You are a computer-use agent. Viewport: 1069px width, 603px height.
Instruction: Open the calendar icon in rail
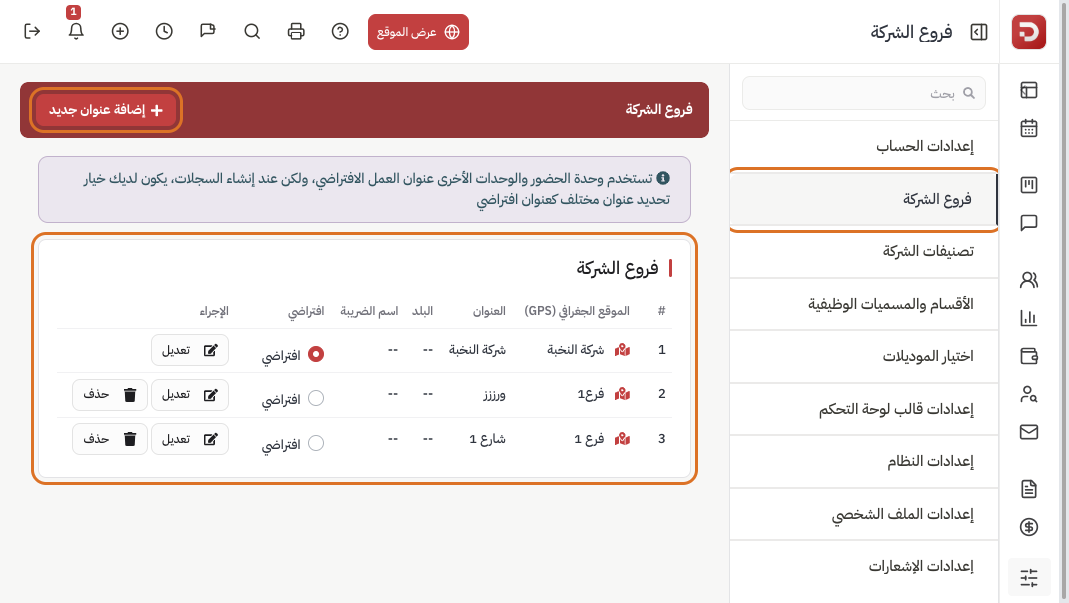pos(1029,128)
